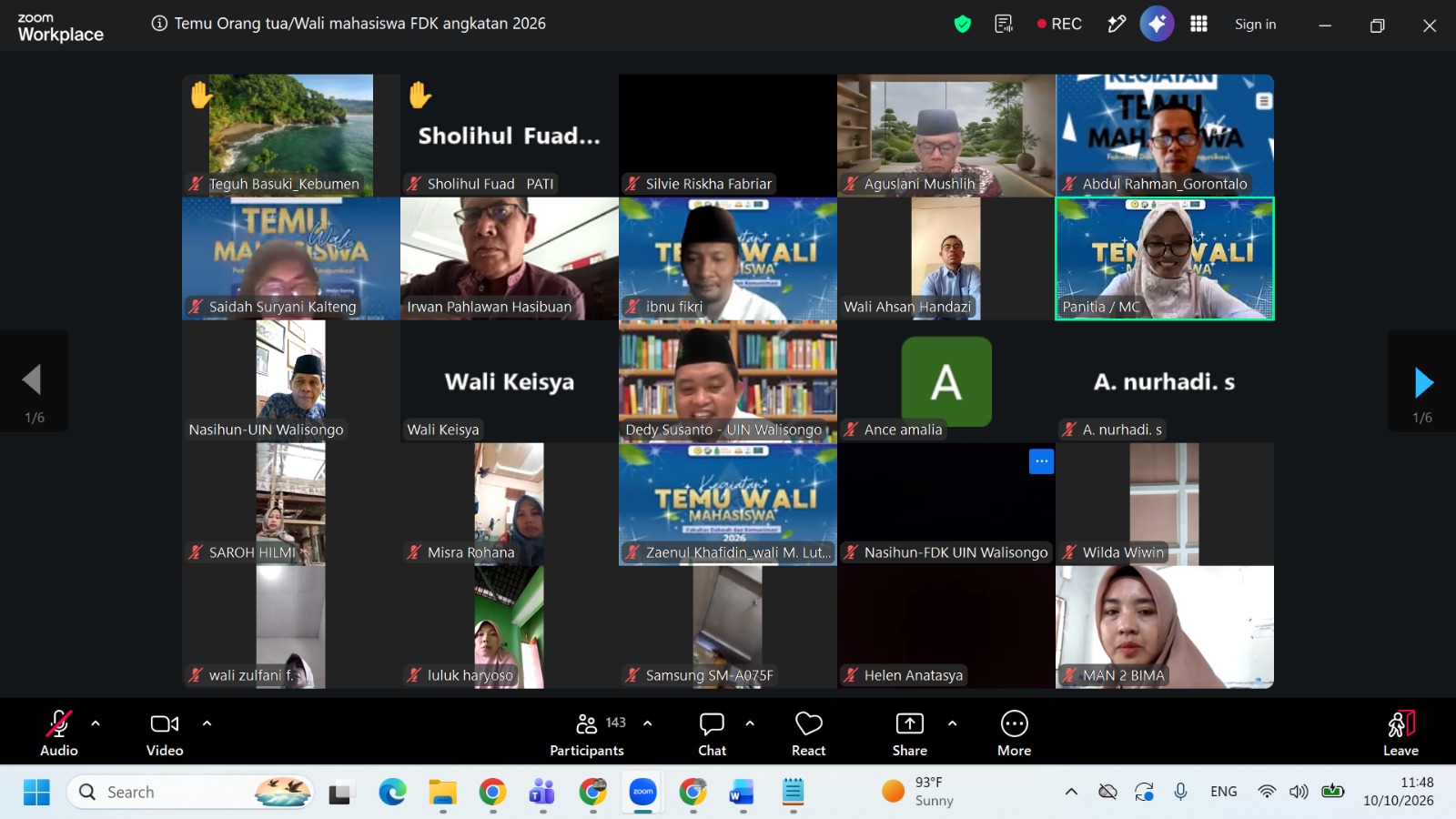
Task: Open the More options menu
Action: click(1014, 733)
